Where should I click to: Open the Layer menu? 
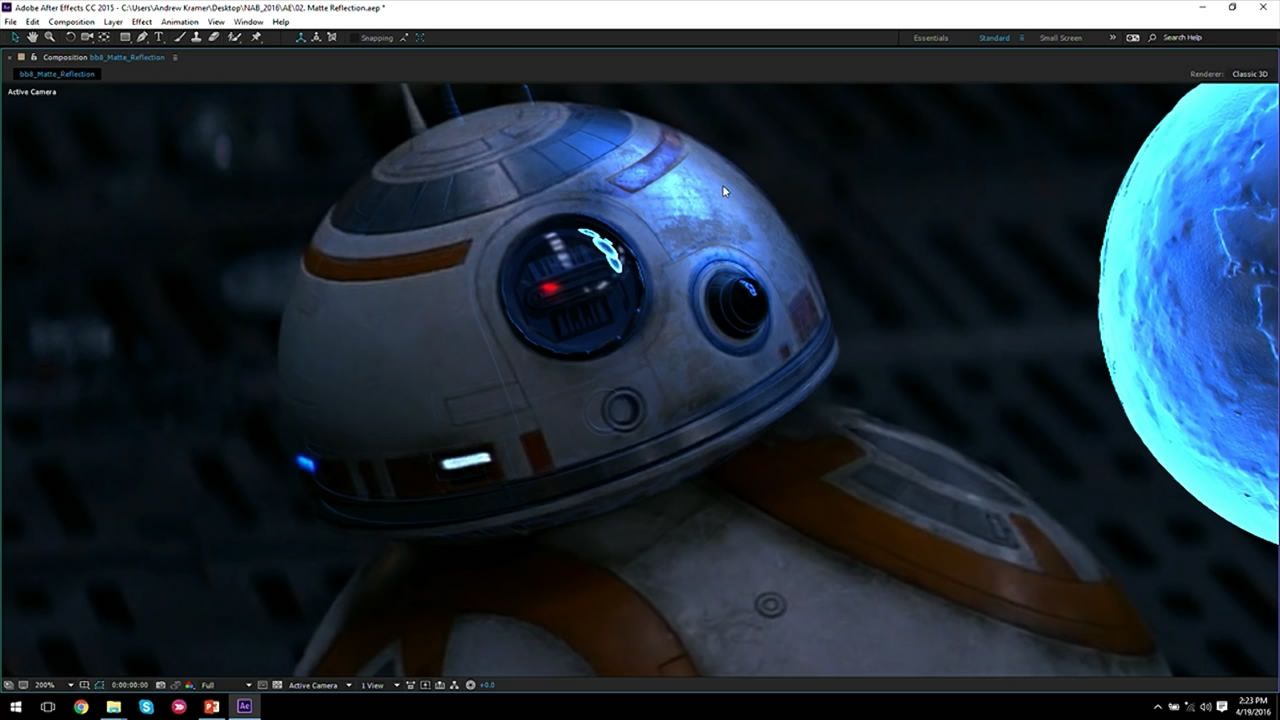(113, 21)
